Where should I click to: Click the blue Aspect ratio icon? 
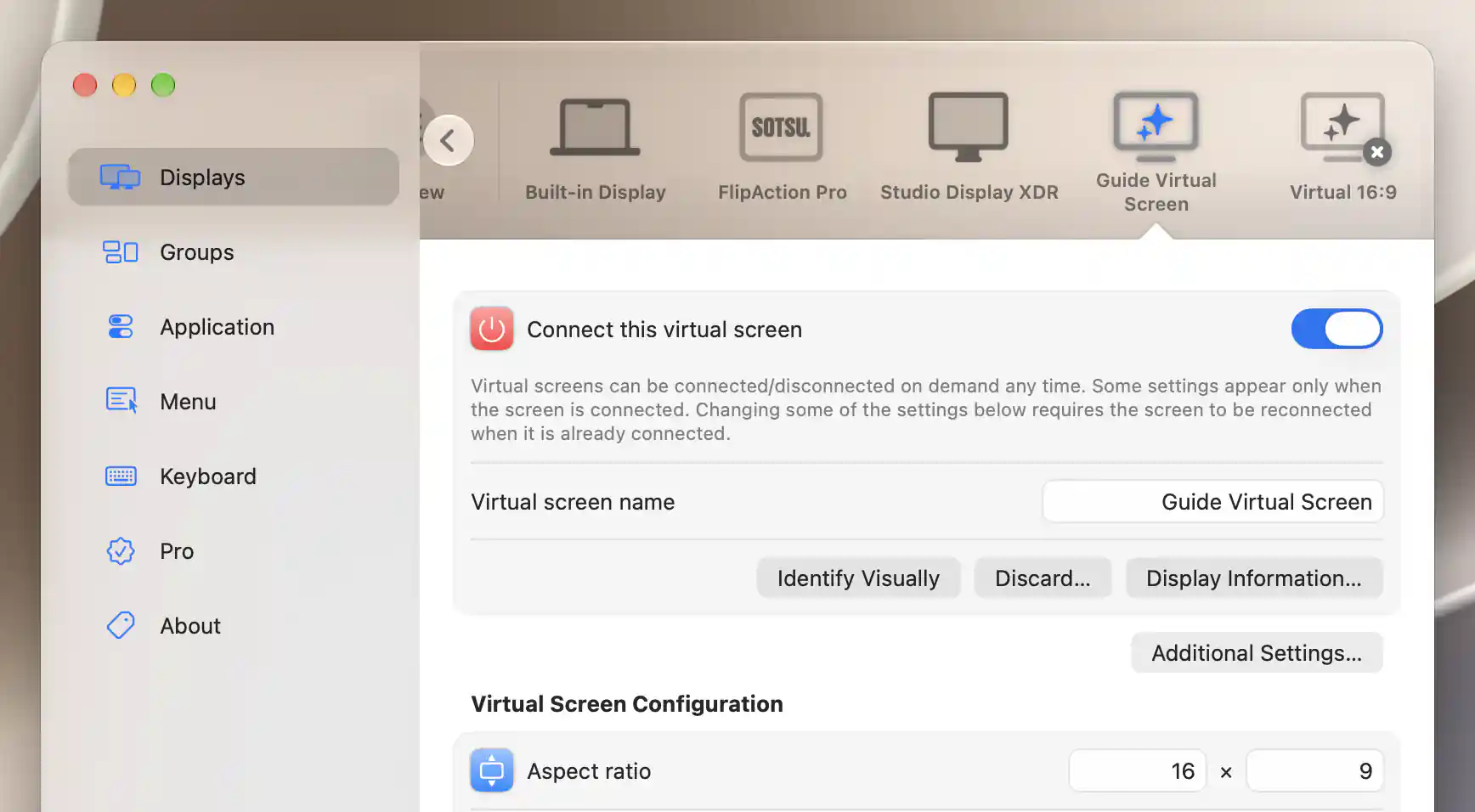492,770
